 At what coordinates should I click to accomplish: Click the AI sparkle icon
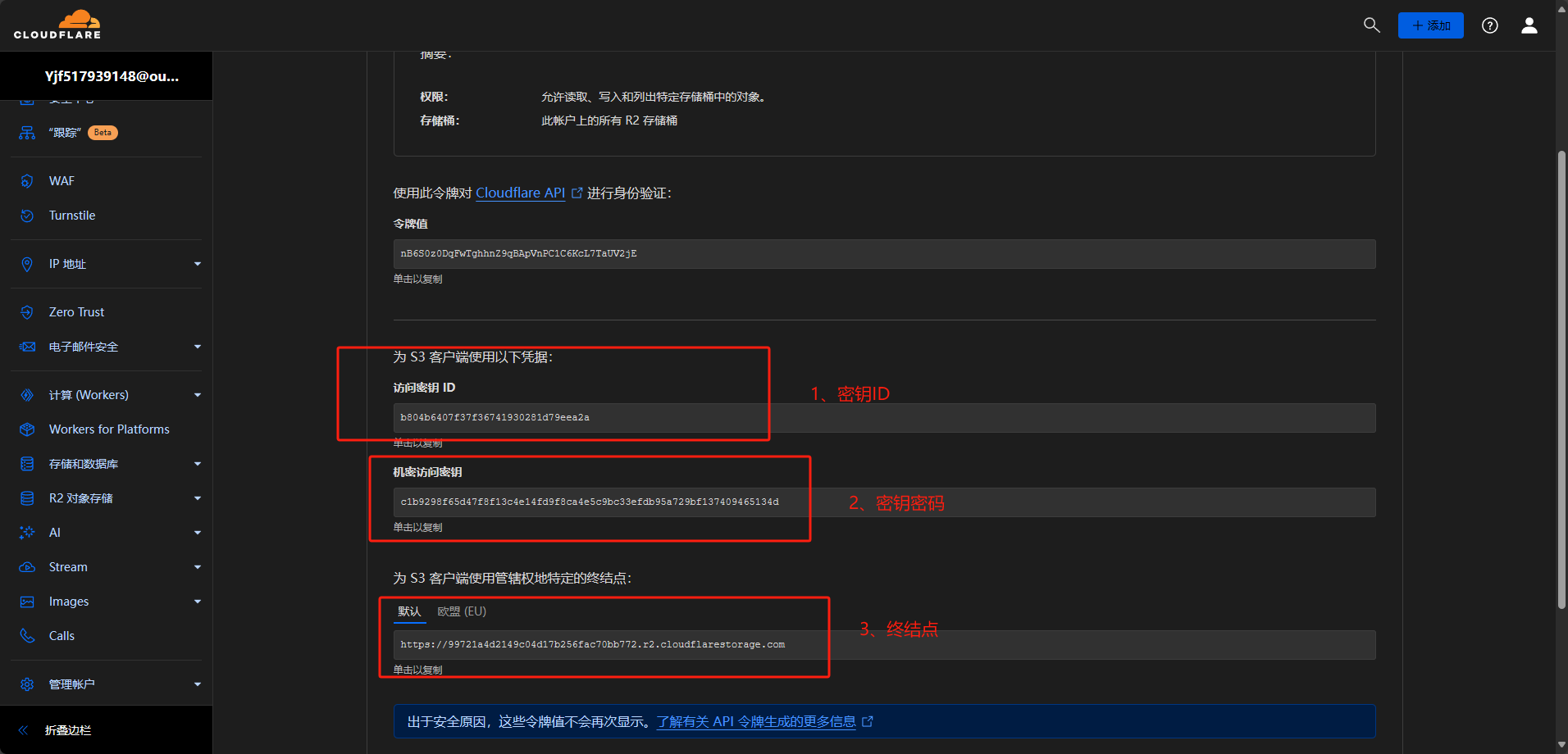27,533
